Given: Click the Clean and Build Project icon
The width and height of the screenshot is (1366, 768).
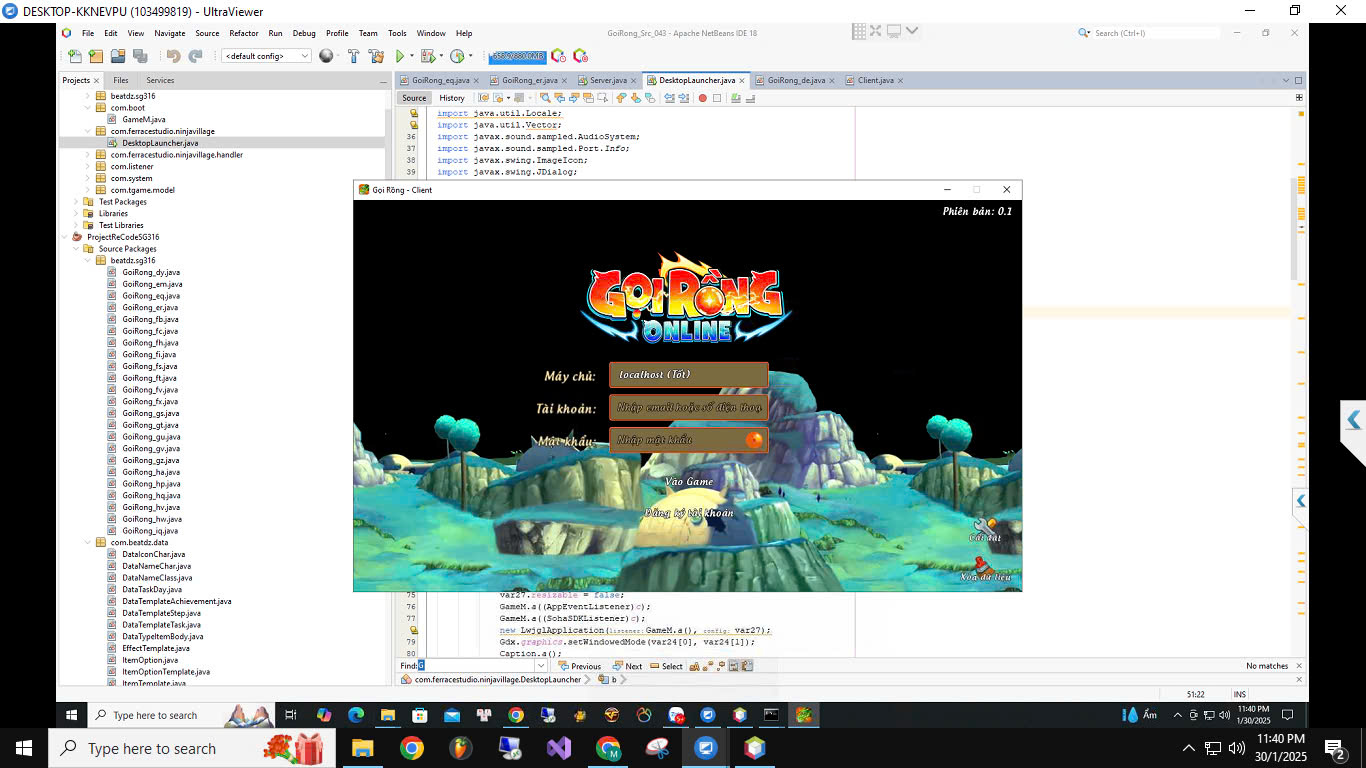Looking at the screenshot, I should (376, 56).
